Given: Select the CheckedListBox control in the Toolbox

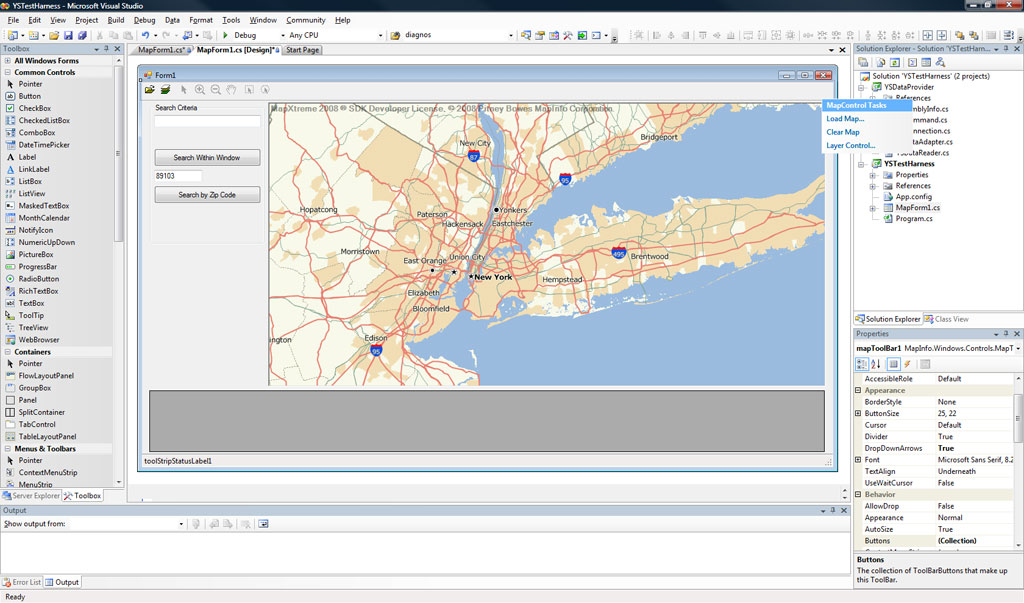Looking at the screenshot, I should pyautogui.click(x=44, y=120).
